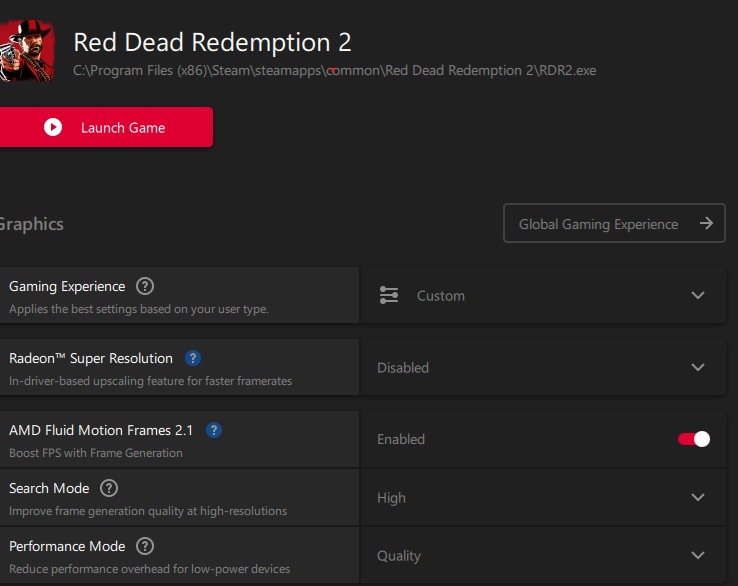Click "Improve frame generation quality" description text
The height and width of the screenshot is (586, 738).
[148, 511]
